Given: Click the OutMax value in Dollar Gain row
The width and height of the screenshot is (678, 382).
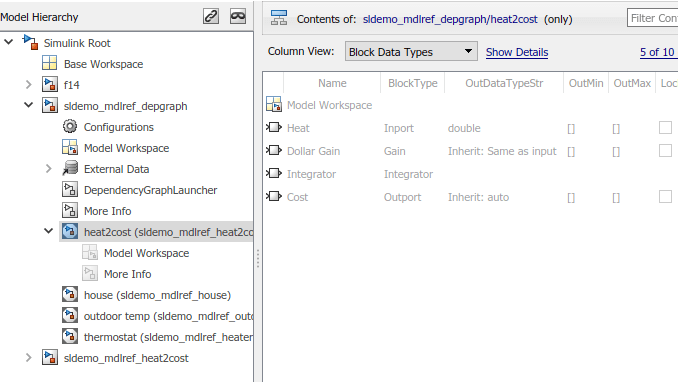Looking at the screenshot, I should pyautogui.click(x=616, y=151).
